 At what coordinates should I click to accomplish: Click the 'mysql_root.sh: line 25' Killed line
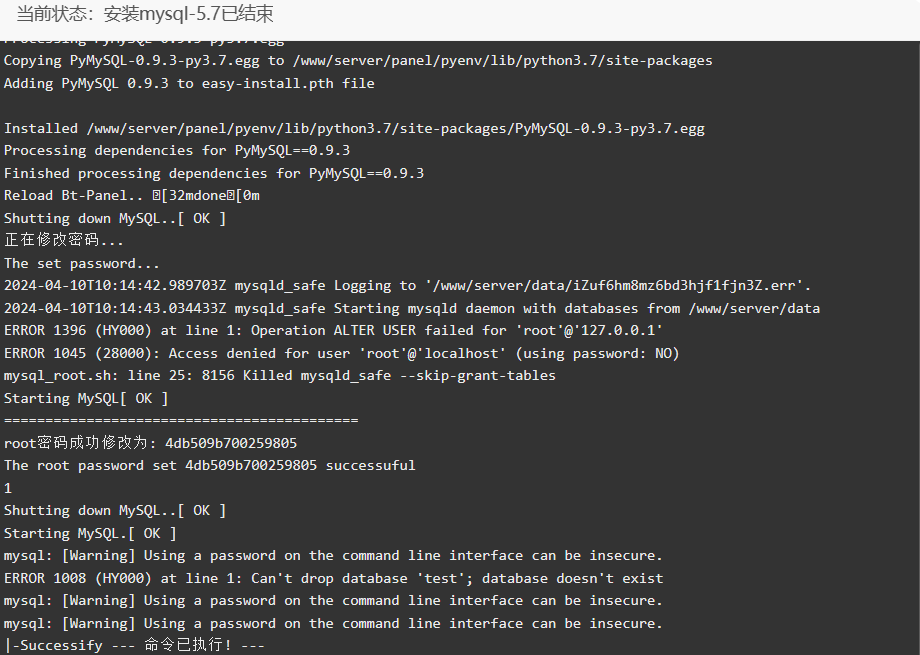[280, 376]
